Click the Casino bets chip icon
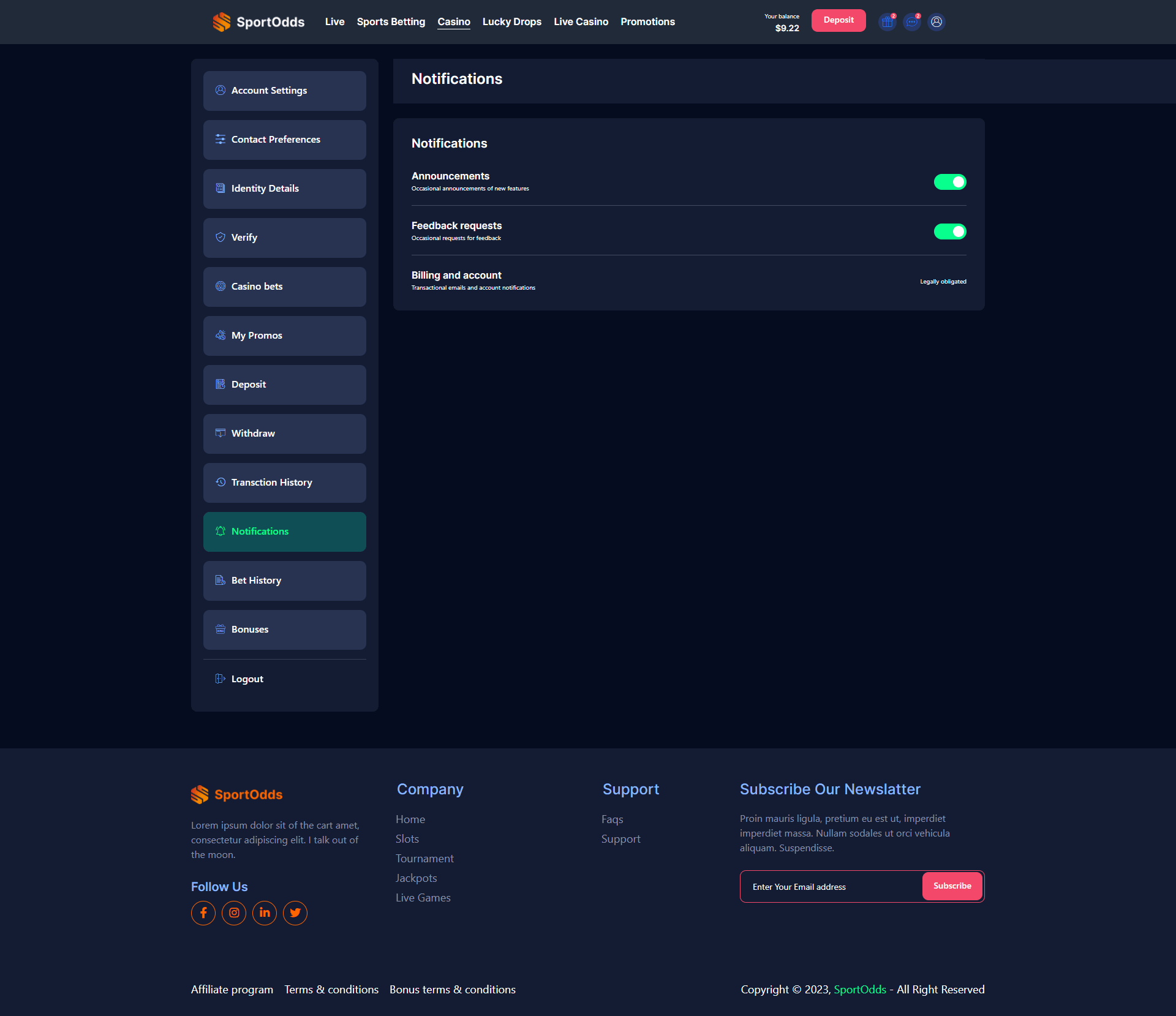This screenshot has height=1016, width=1176. click(221, 286)
